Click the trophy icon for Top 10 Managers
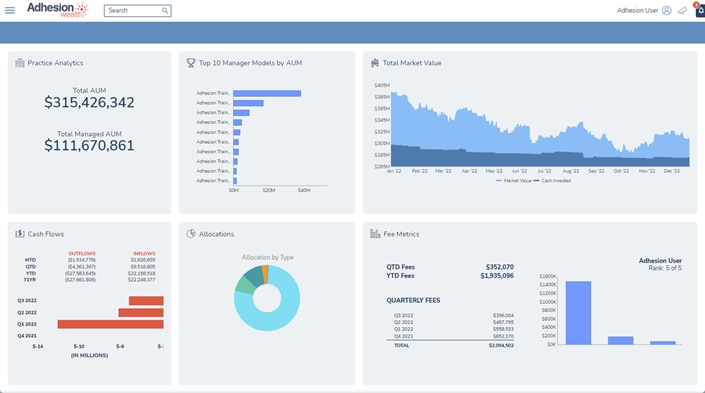The image size is (705, 393). tap(191, 63)
